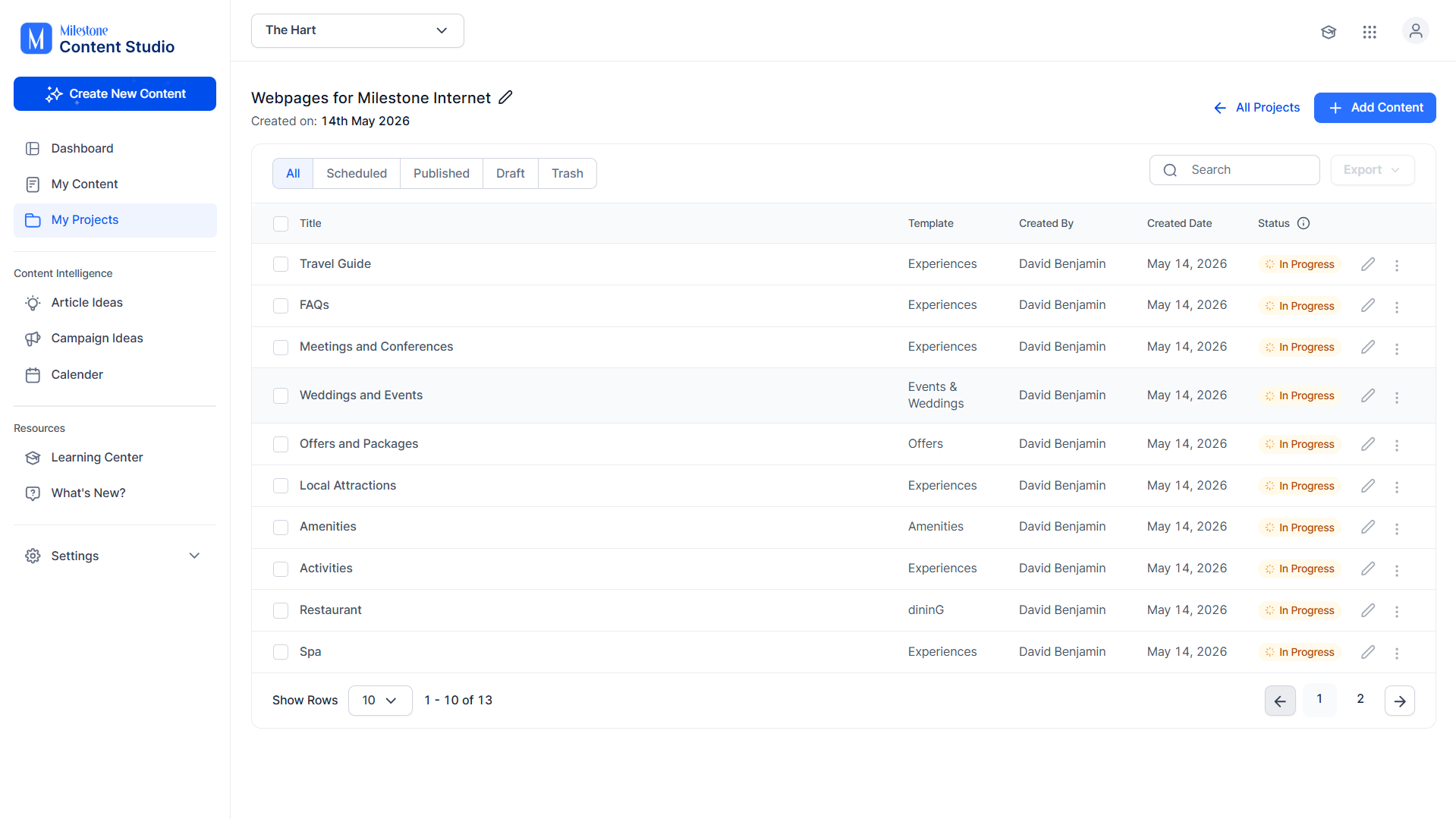Go to previous page arrow
1456x819 pixels.
tap(1280, 701)
